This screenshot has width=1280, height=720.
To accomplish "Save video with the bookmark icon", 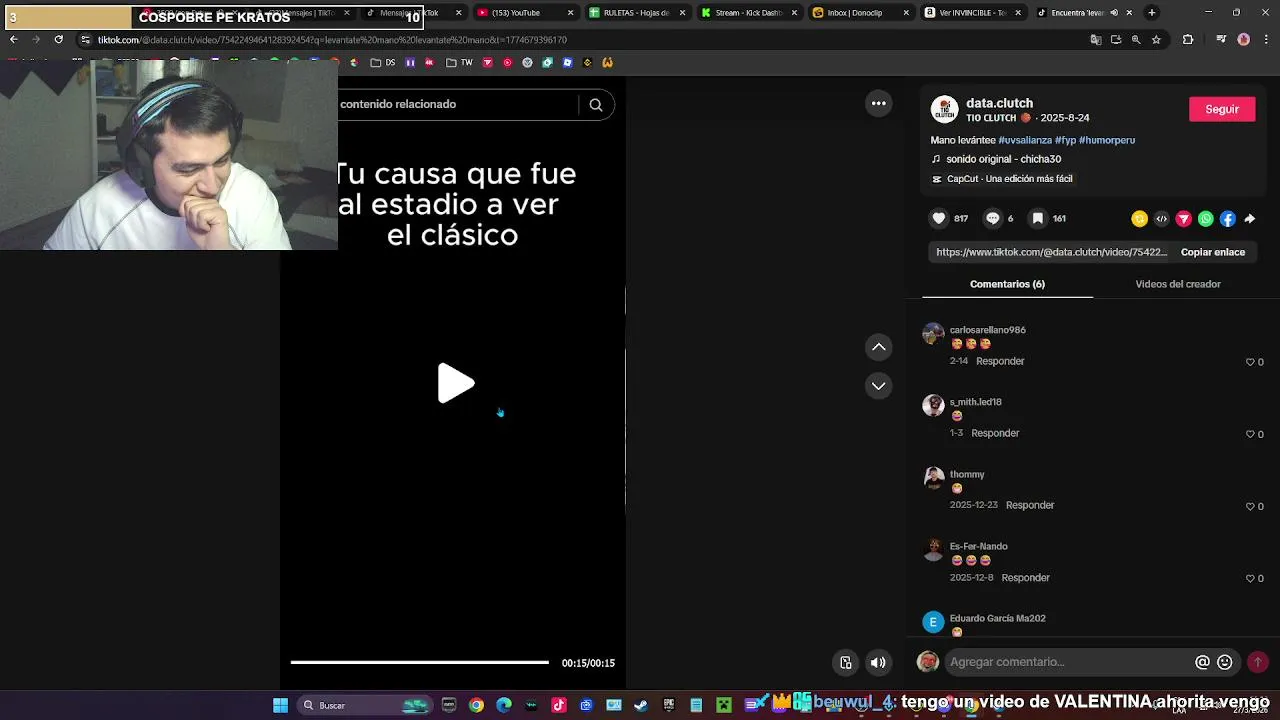I will 1038,218.
